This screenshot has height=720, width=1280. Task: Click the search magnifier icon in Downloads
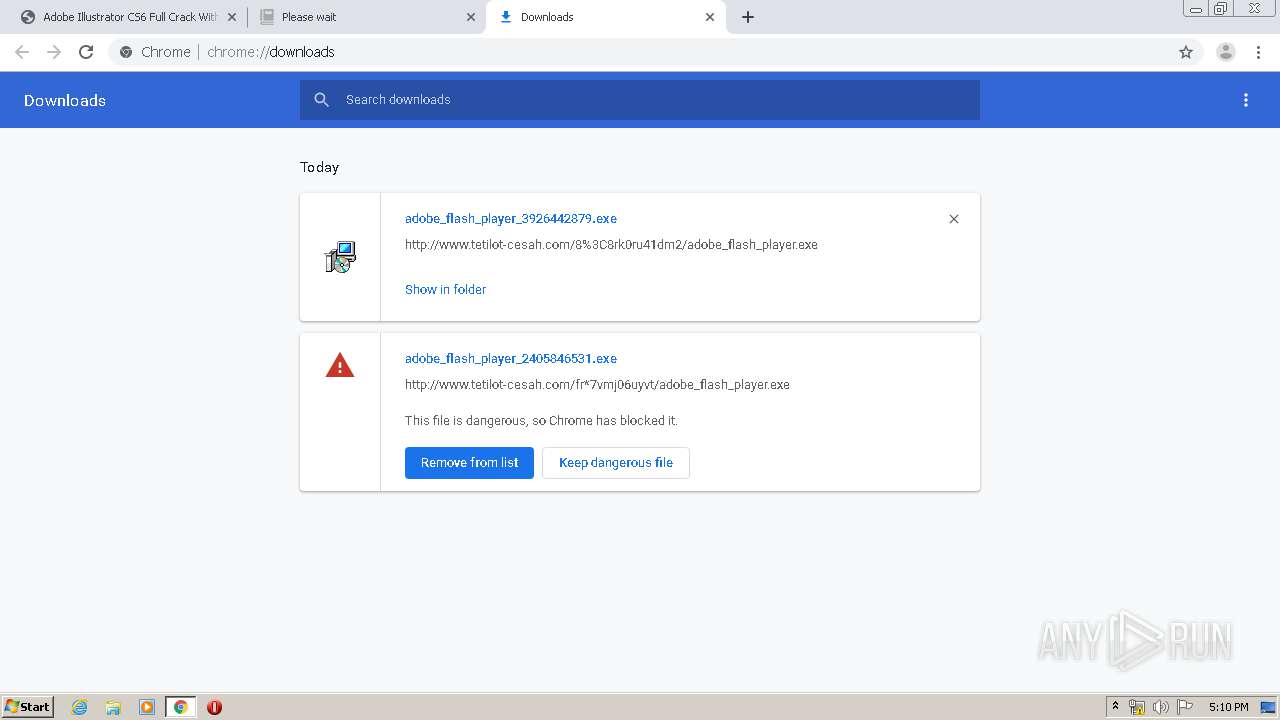tap(321, 100)
